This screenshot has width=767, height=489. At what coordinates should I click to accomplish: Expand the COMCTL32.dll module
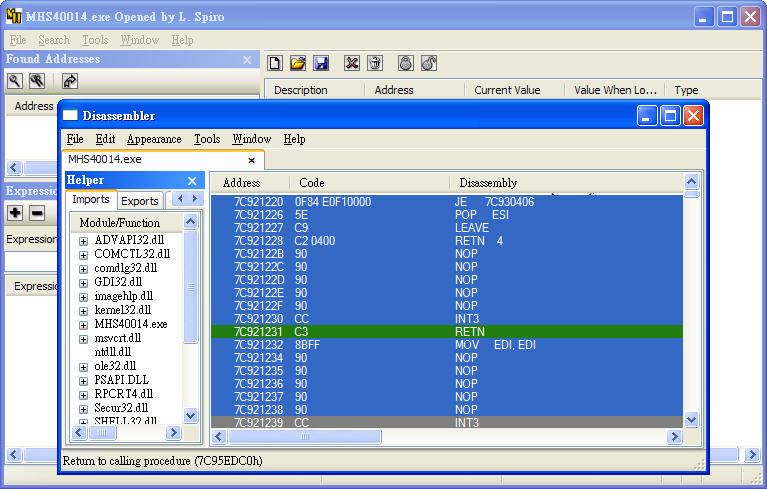coord(83,255)
